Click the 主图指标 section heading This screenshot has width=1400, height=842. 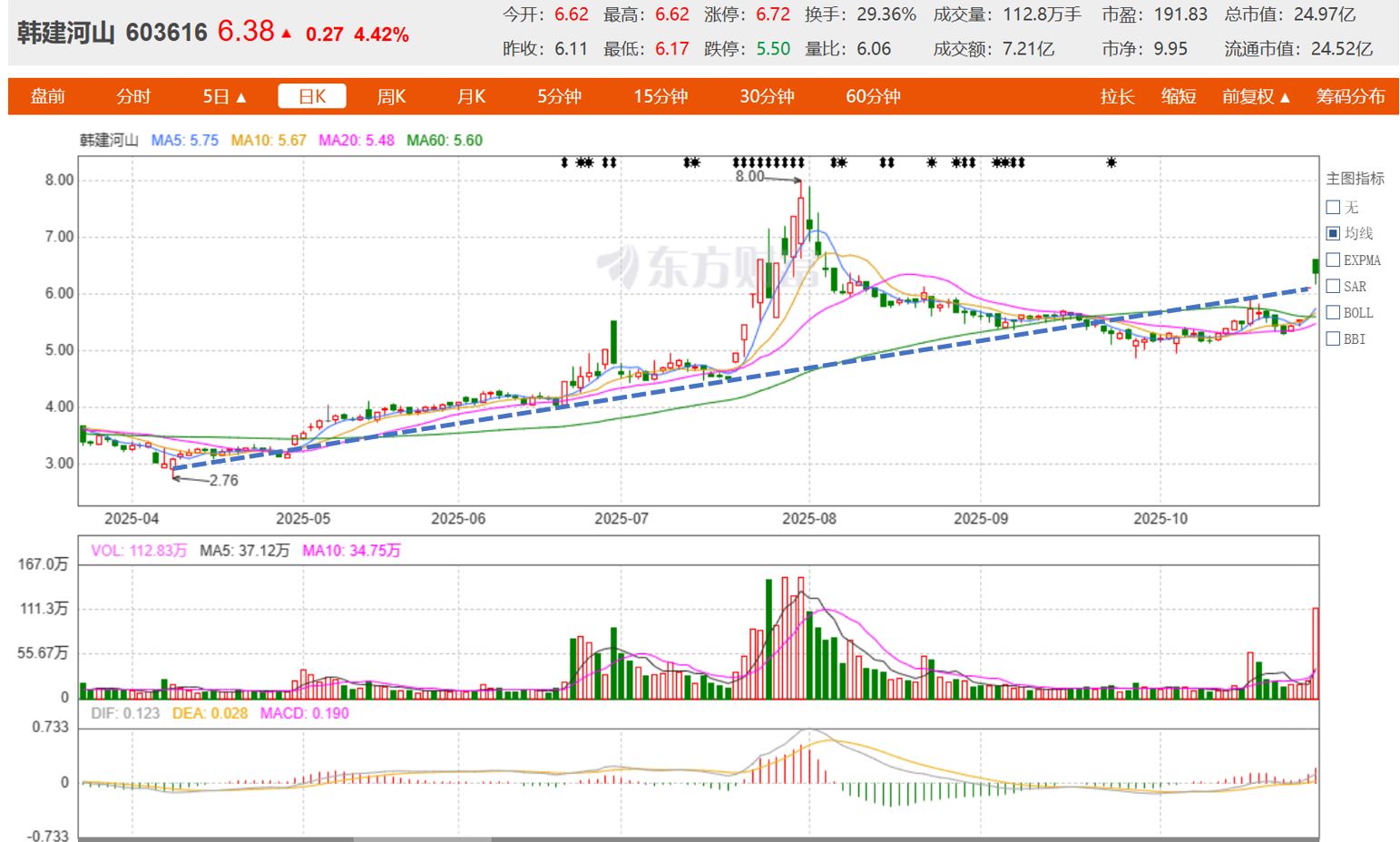click(1356, 179)
